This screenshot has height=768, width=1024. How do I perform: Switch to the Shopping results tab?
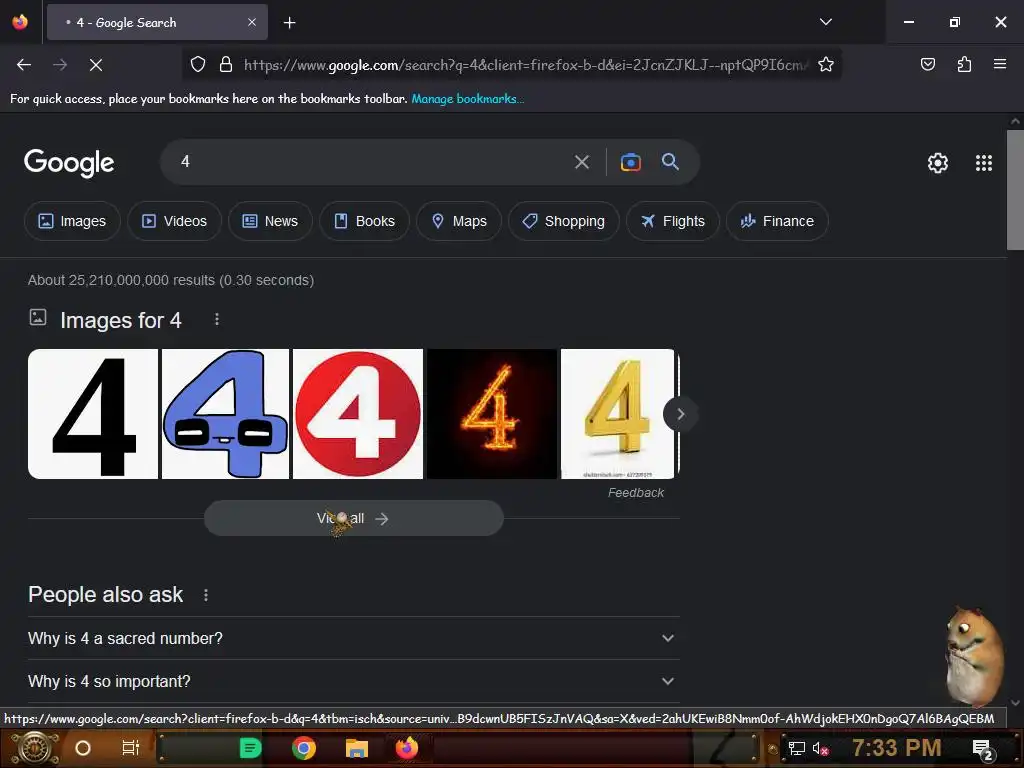coord(564,221)
